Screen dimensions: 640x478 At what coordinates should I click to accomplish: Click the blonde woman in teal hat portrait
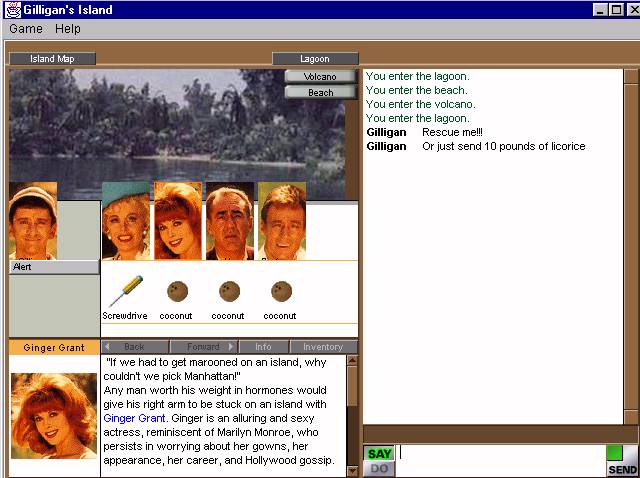(126, 221)
